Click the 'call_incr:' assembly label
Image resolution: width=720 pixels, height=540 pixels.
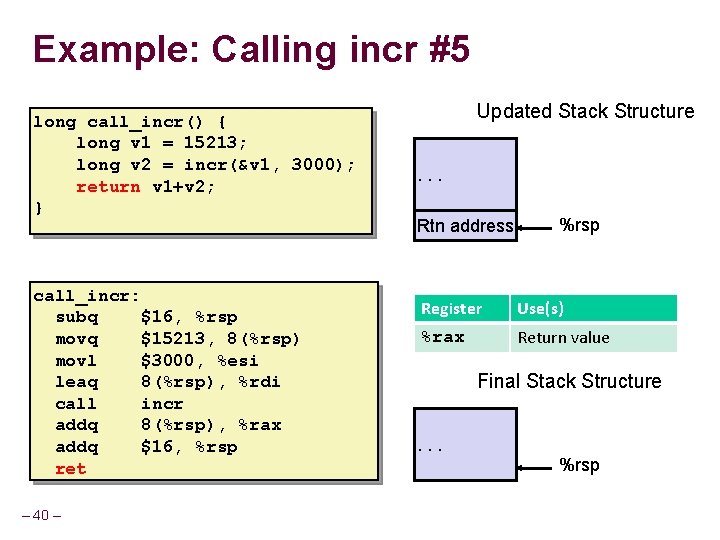coord(86,296)
